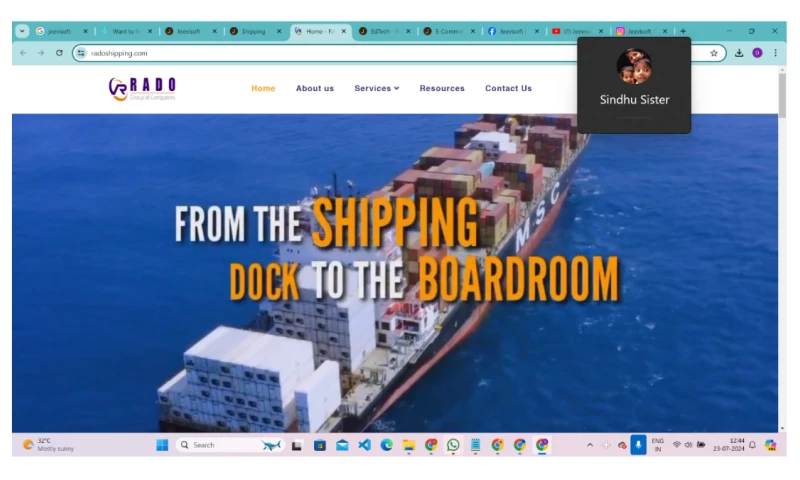The height and width of the screenshot is (480, 800).
Task: Switch to the Google jeevisoft tab
Action: click(61, 31)
